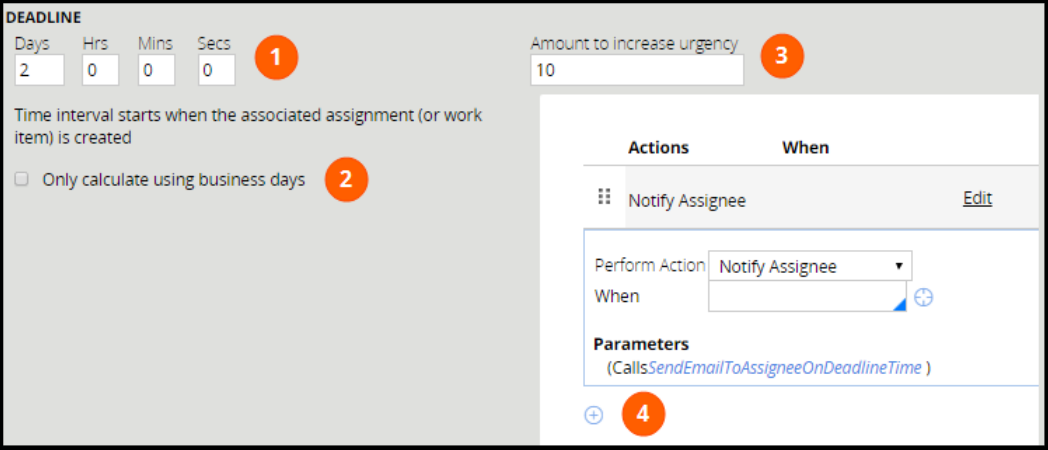Select the Mins input field
Image resolution: width=1048 pixels, height=450 pixels.
point(157,70)
